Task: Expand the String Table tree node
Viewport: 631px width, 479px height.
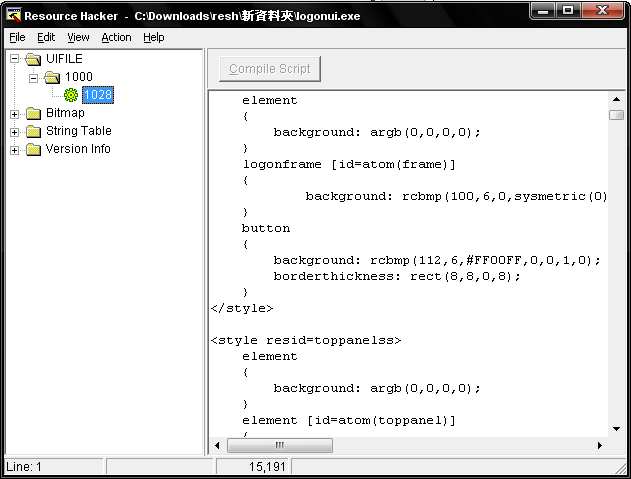Action: tap(14, 132)
